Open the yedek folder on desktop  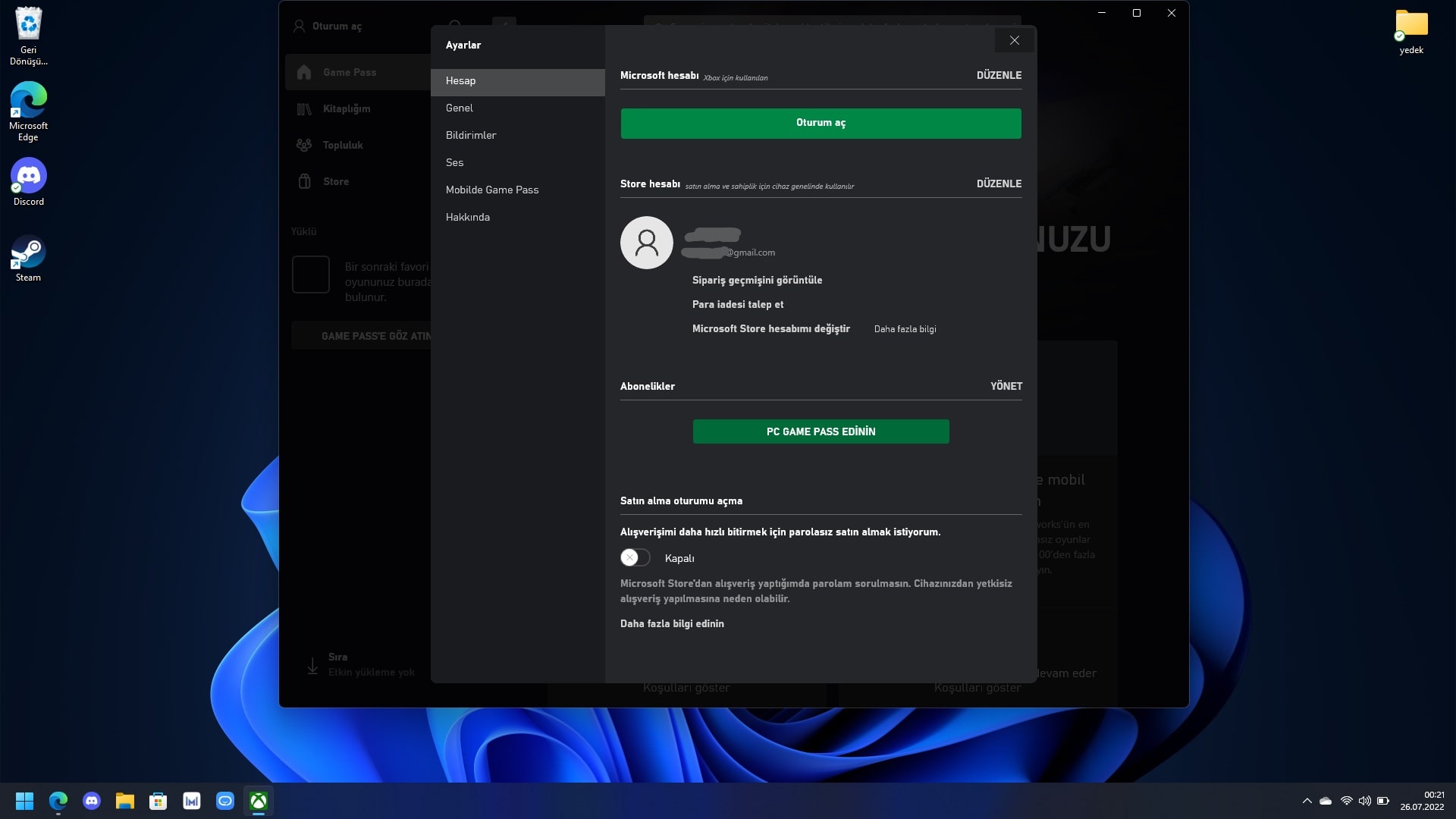tap(1410, 32)
